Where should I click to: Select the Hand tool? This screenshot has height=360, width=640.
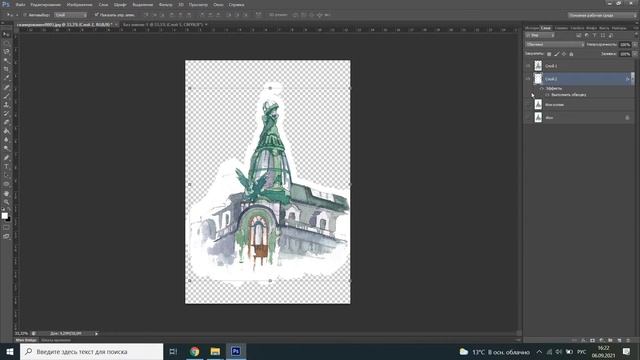click(6, 193)
